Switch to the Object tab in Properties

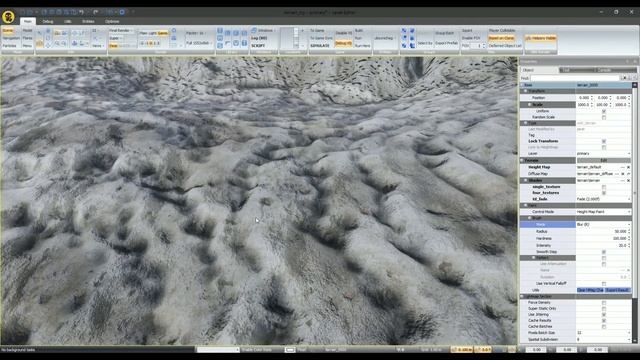coord(539,70)
